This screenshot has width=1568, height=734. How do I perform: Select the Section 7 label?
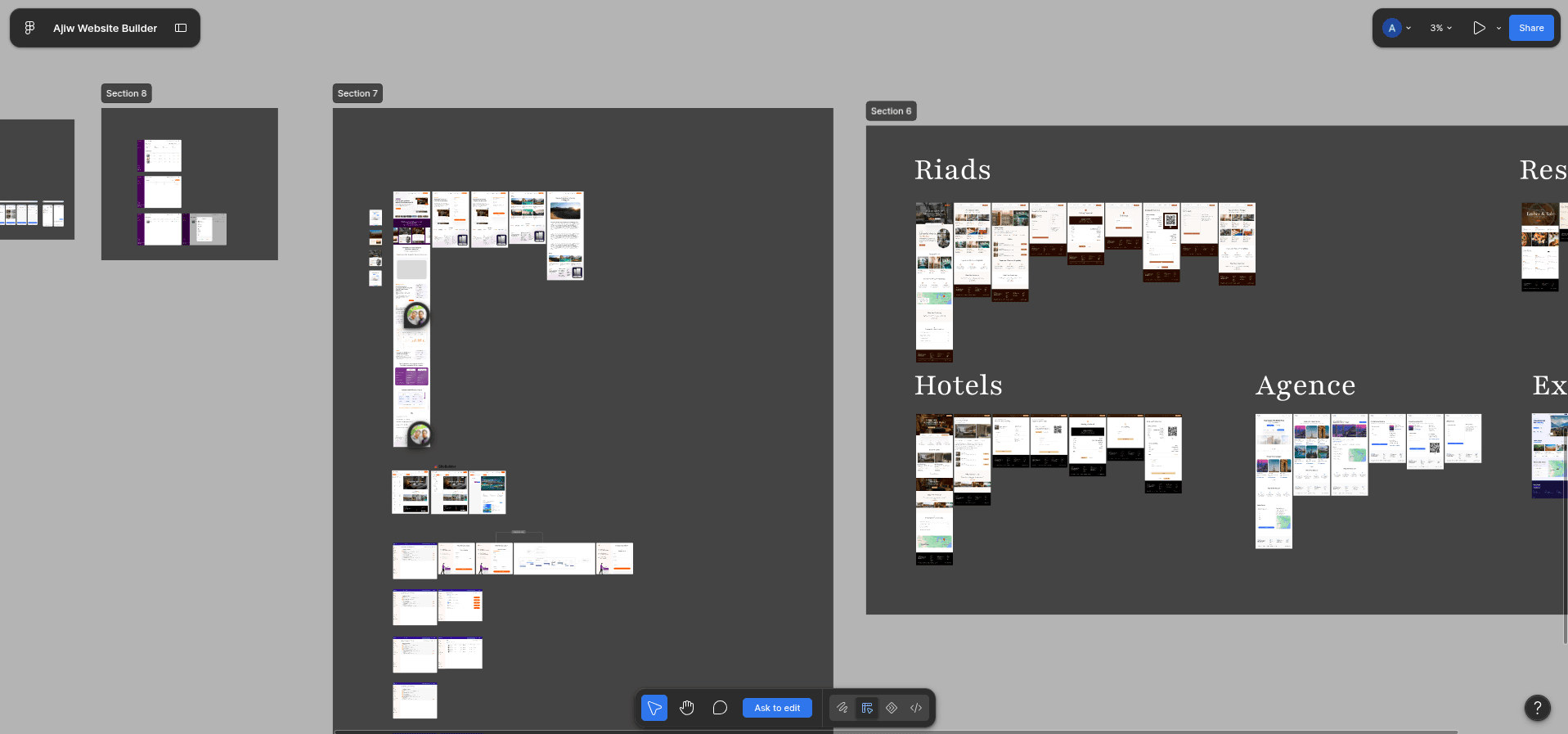pos(357,93)
